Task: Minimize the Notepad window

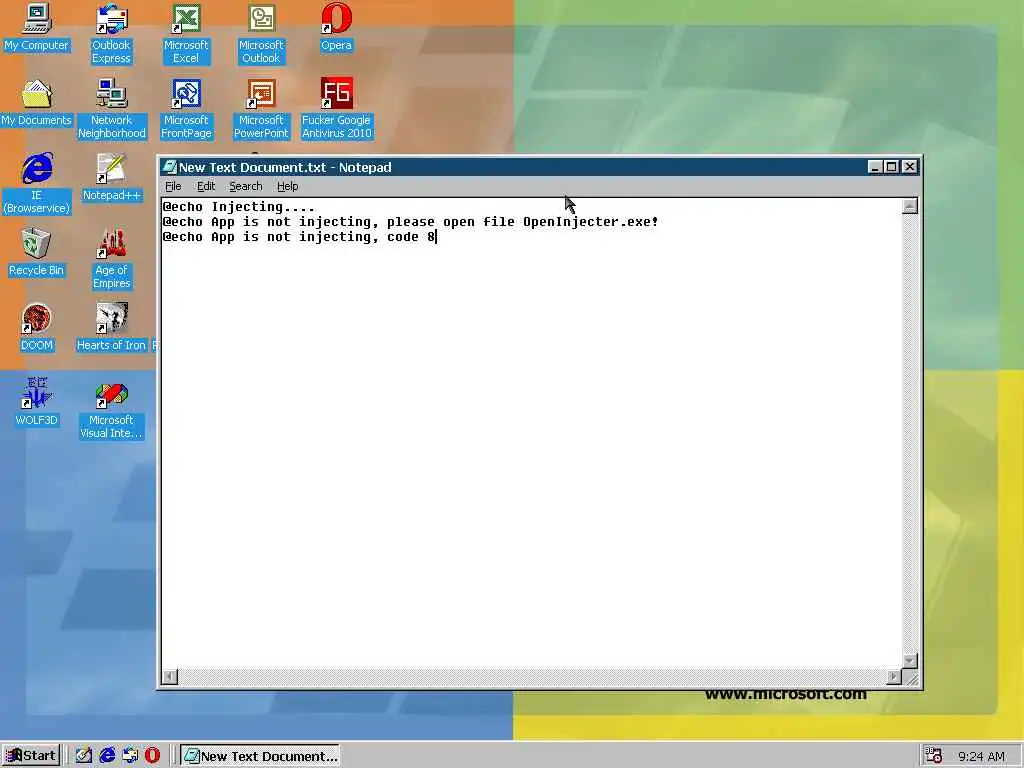Action: [x=875, y=167]
